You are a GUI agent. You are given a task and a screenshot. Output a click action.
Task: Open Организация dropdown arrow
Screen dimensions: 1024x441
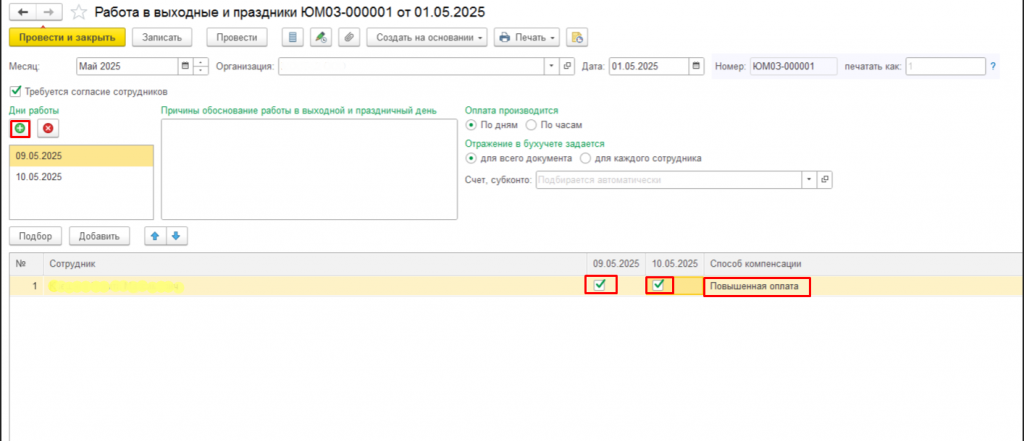click(x=552, y=66)
